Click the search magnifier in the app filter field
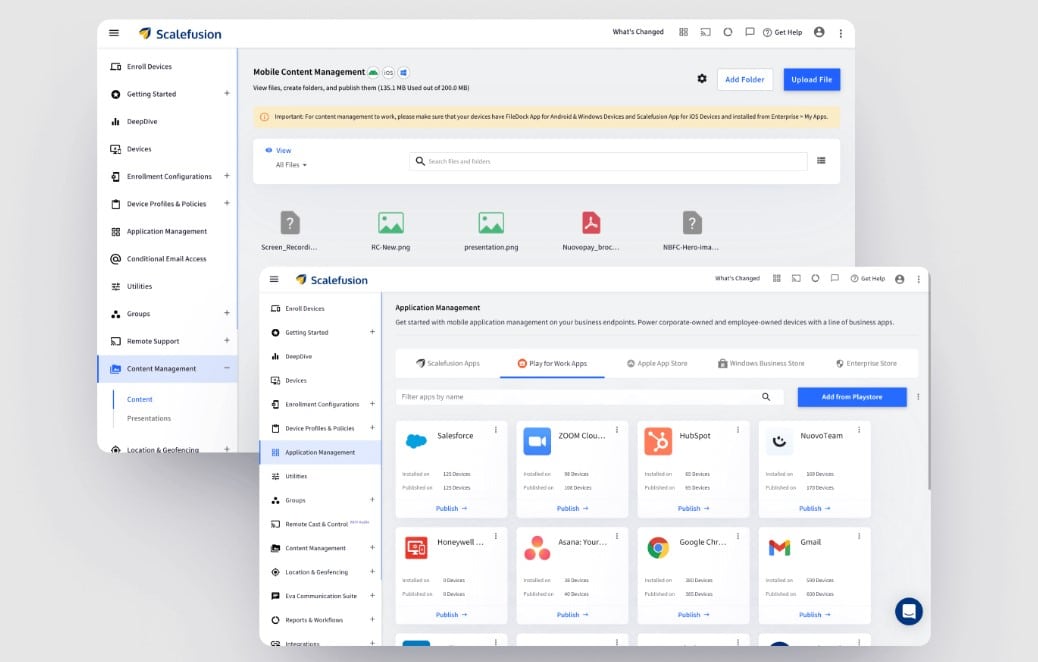 [x=766, y=397]
